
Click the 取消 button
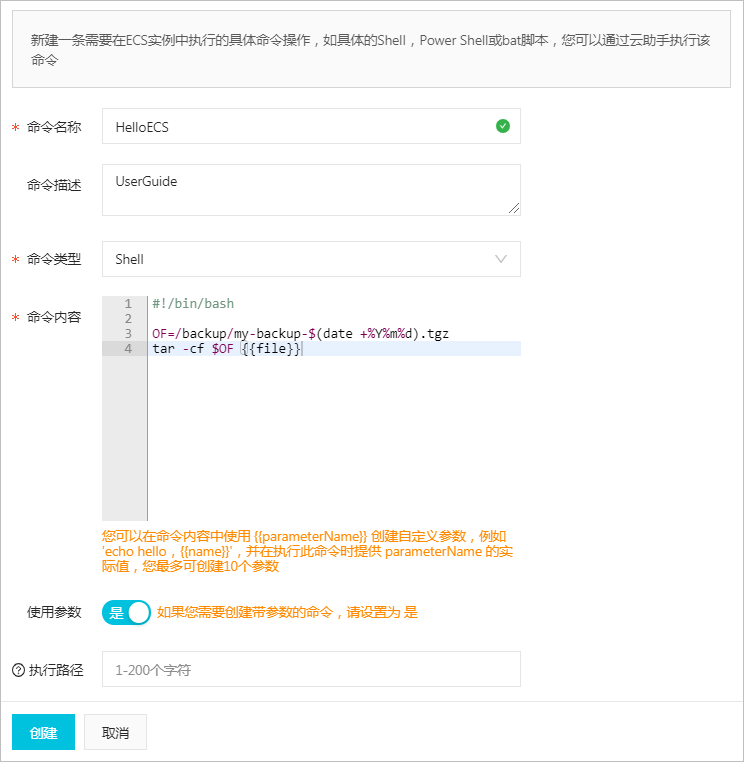pos(115,732)
